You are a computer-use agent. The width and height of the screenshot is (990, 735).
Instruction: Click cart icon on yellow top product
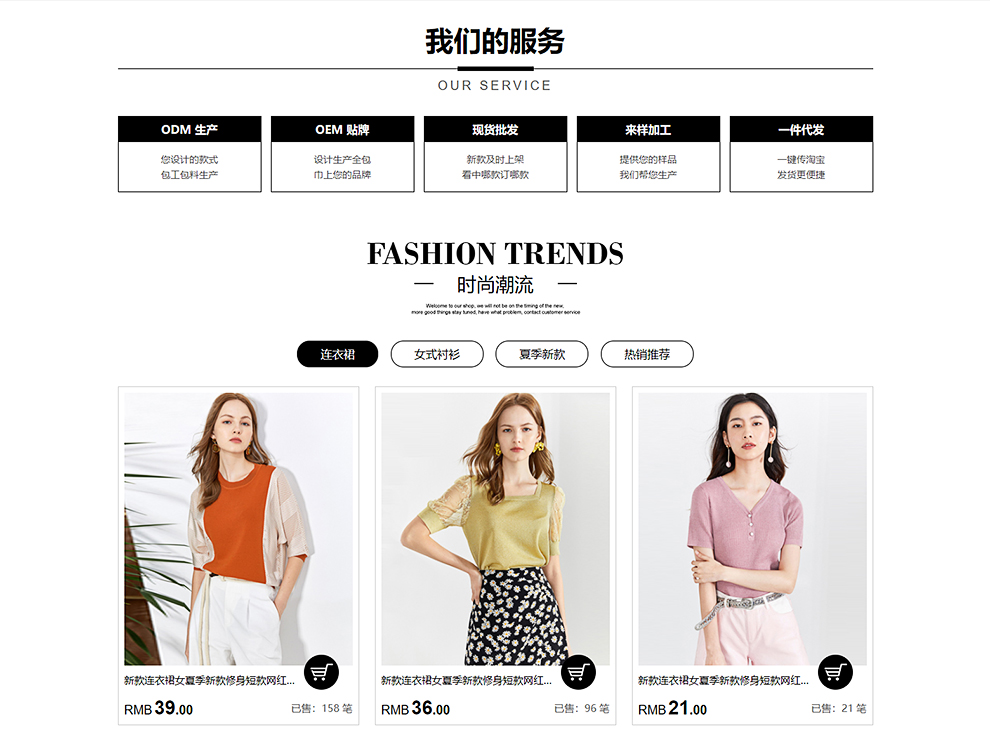click(x=578, y=672)
